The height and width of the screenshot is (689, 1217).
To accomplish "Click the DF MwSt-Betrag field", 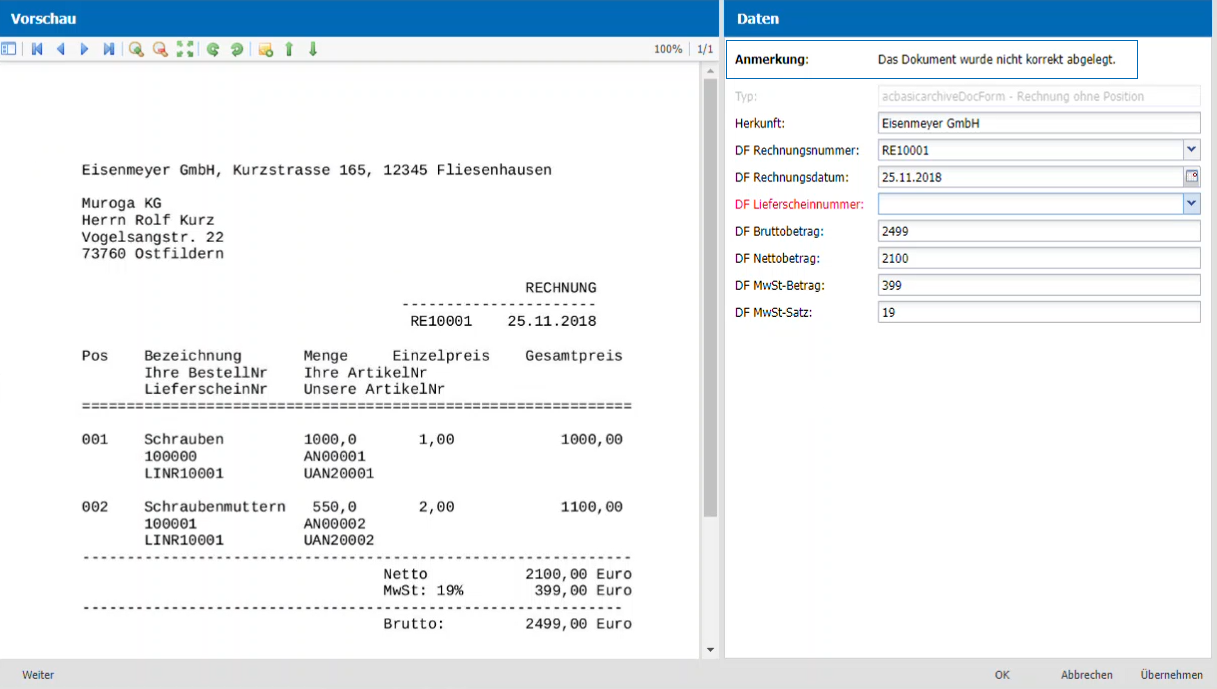I will tap(1039, 285).
